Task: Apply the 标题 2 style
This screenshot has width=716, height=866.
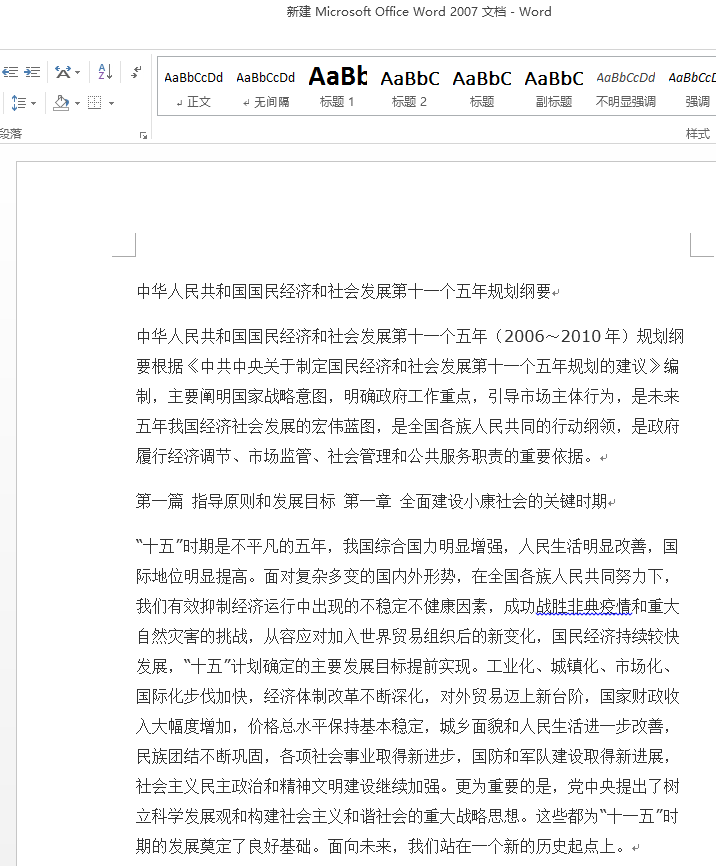Action: click(409, 87)
